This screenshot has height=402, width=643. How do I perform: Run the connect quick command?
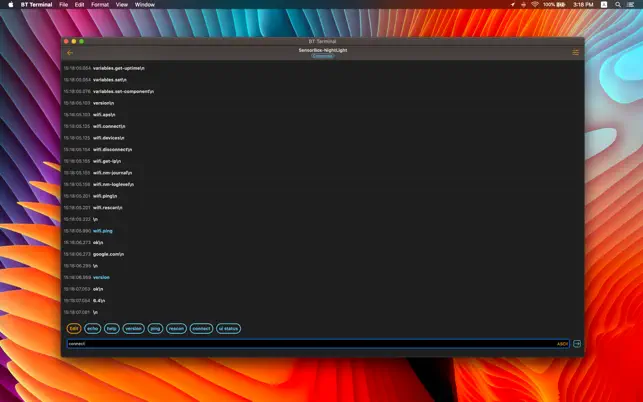click(201, 329)
